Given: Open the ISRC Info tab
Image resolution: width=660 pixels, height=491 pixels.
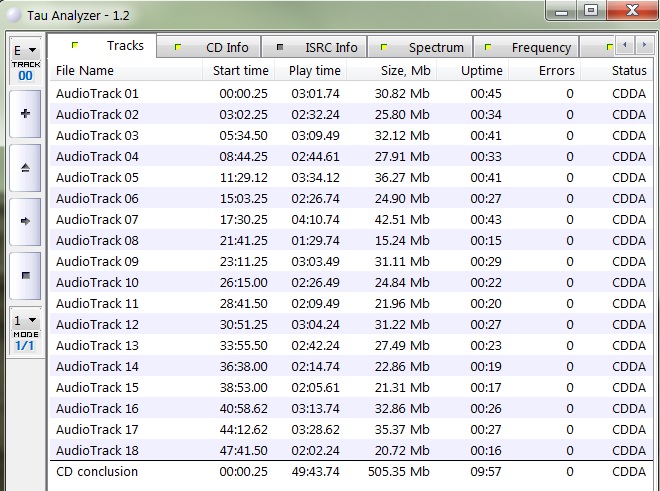Looking at the screenshot, I should pos(320,47).
